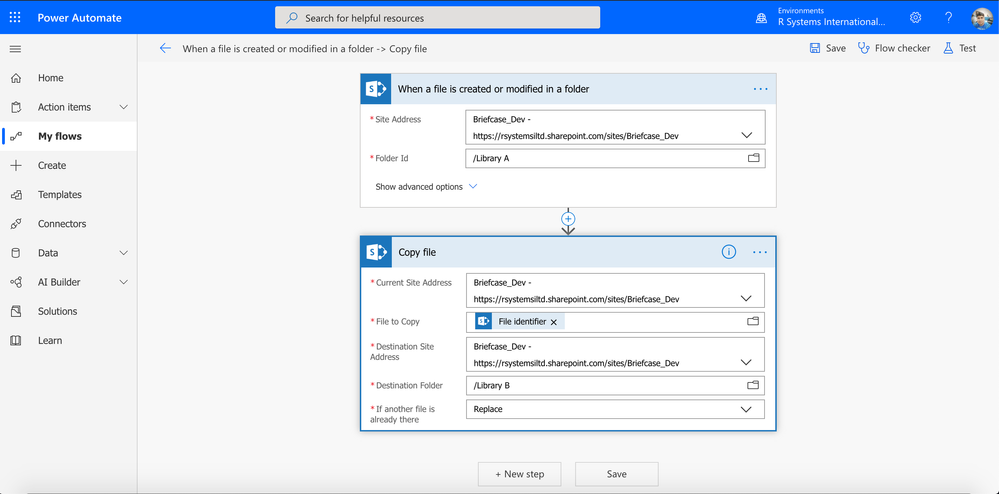Click the Copy file info icon
This screenshot has height=494, width=999.
tap(729, 252)
